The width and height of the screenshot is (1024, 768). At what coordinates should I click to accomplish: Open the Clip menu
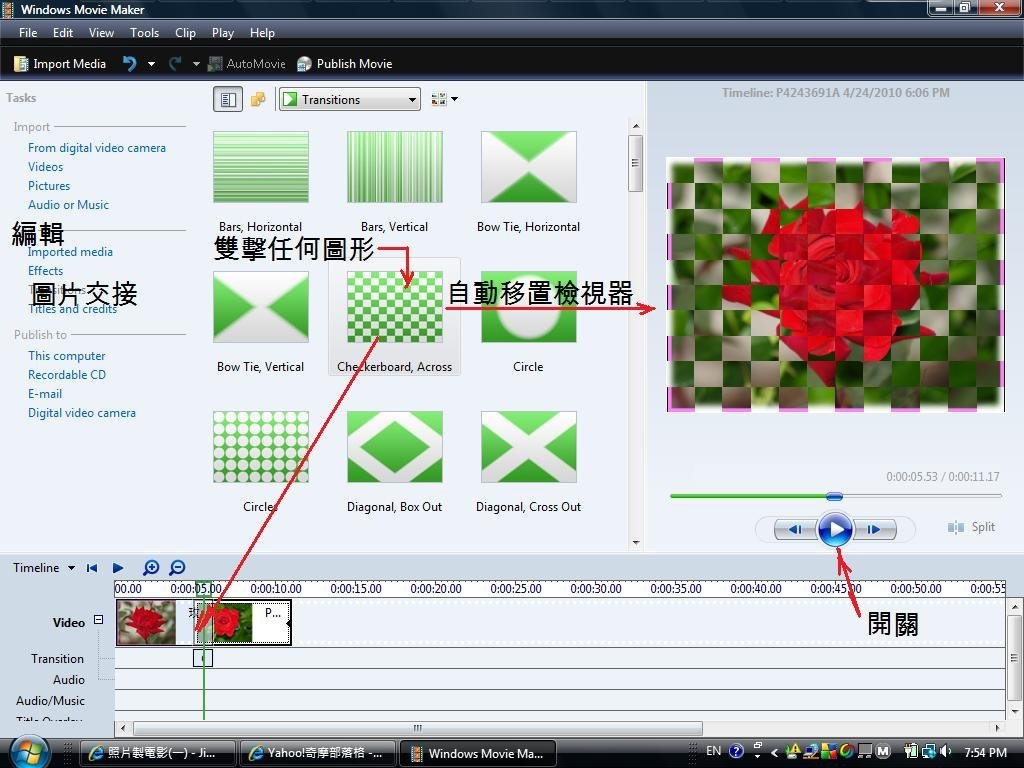tap(185, 33)
